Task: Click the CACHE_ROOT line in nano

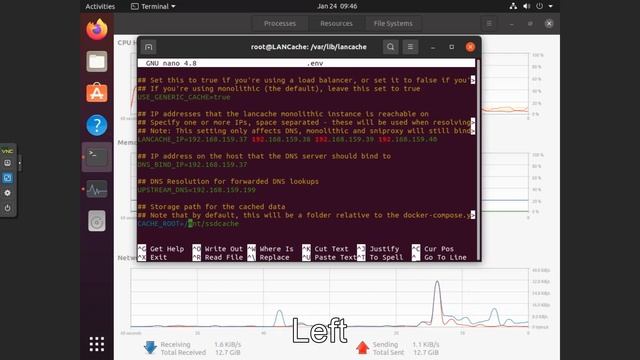Action: [188, 224]
